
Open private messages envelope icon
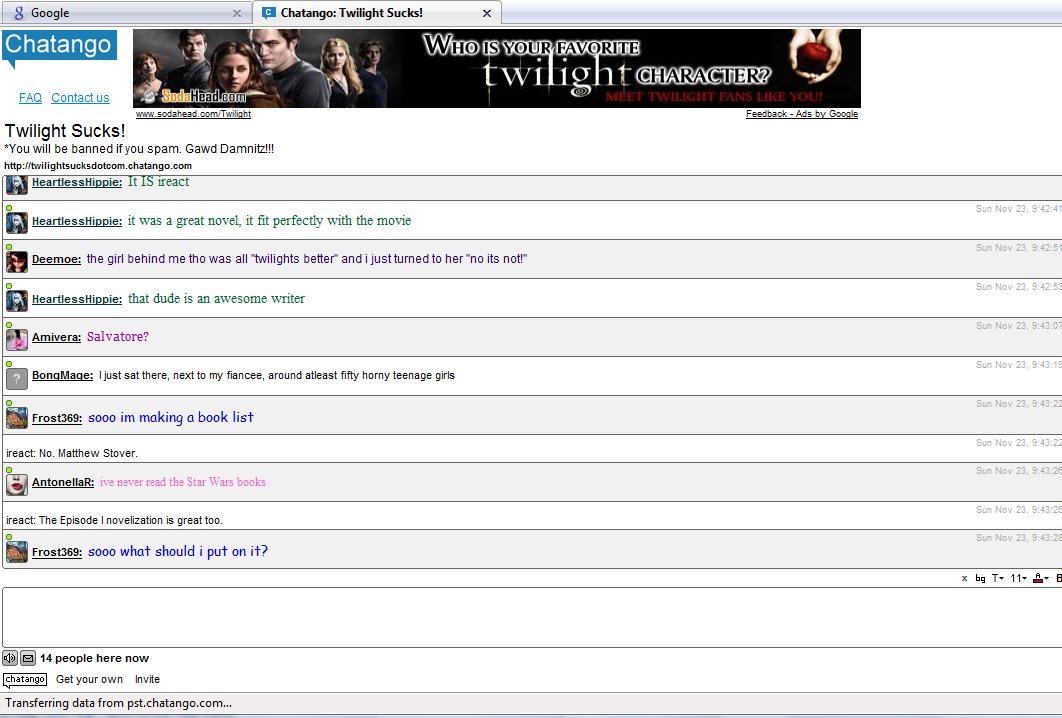[x=28, y=658]
